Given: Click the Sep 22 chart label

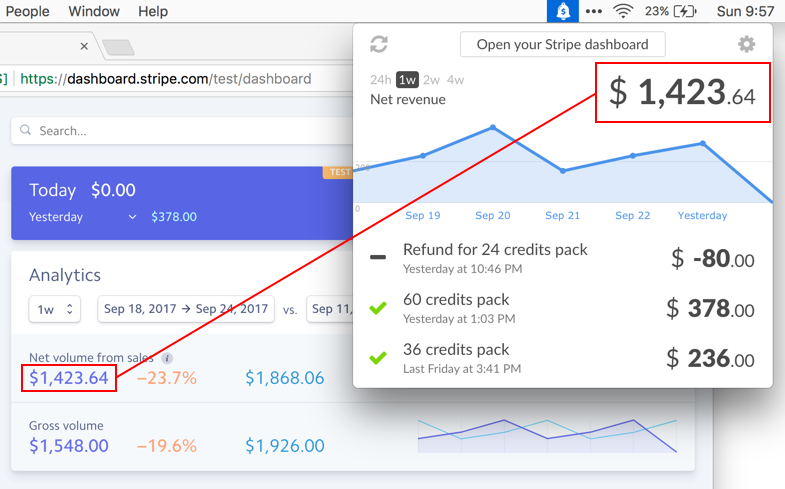Looking at the screenshot, I should [632, 215].
